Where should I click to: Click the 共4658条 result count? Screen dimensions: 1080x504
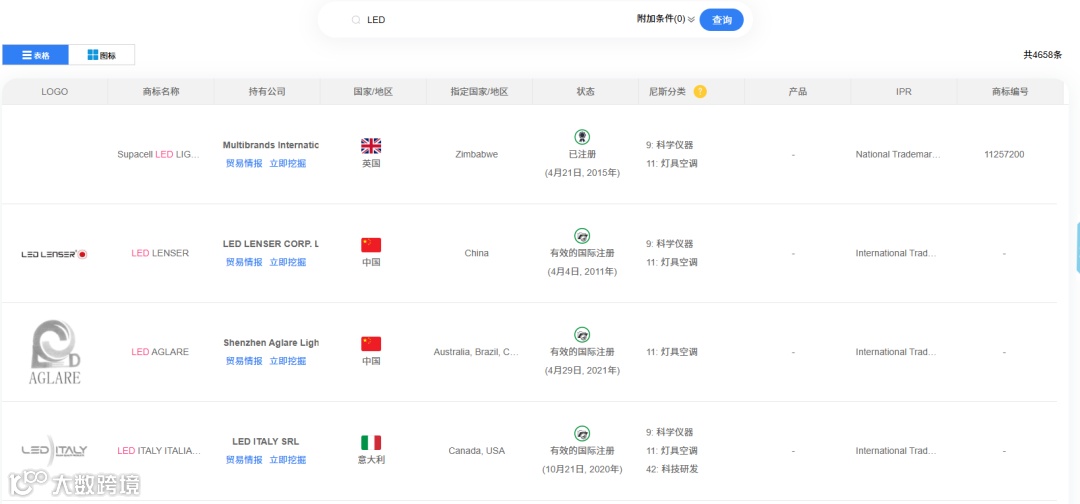(1042, 55)
